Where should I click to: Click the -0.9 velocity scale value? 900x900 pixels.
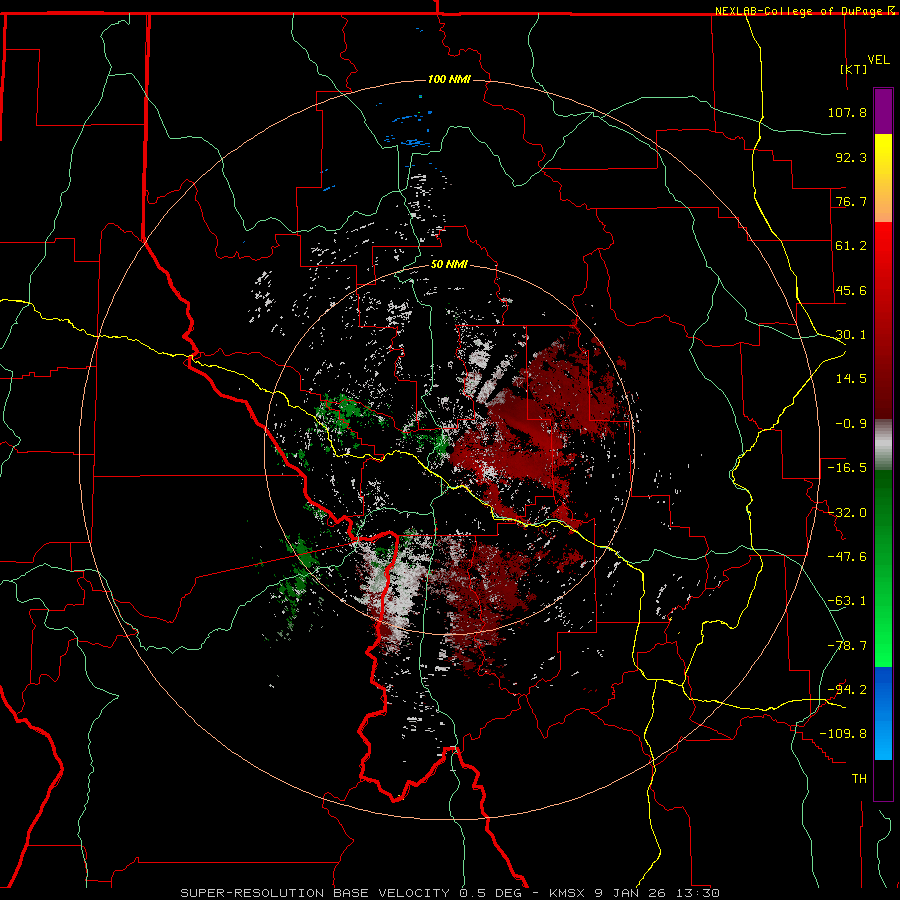(851, 424)
